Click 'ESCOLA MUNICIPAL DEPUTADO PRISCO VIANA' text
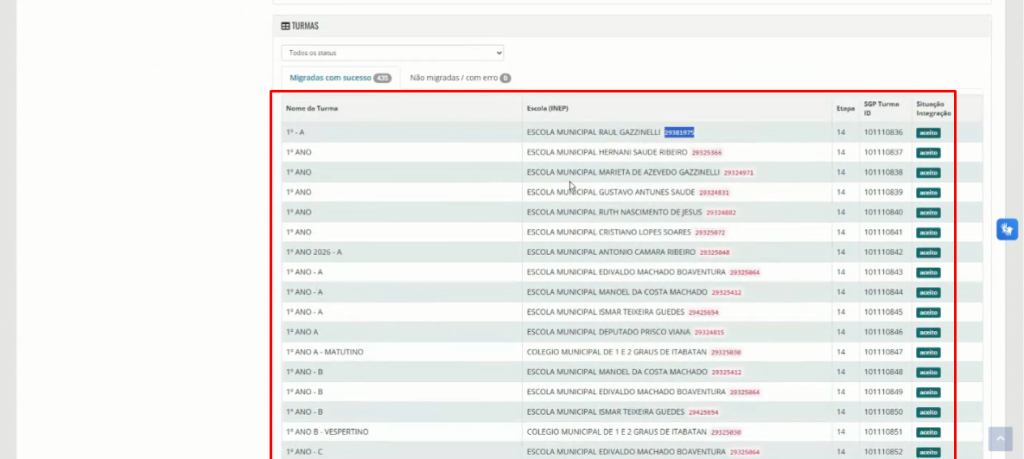The height and width of the screenshot is (459, 1024). point(608,332)
